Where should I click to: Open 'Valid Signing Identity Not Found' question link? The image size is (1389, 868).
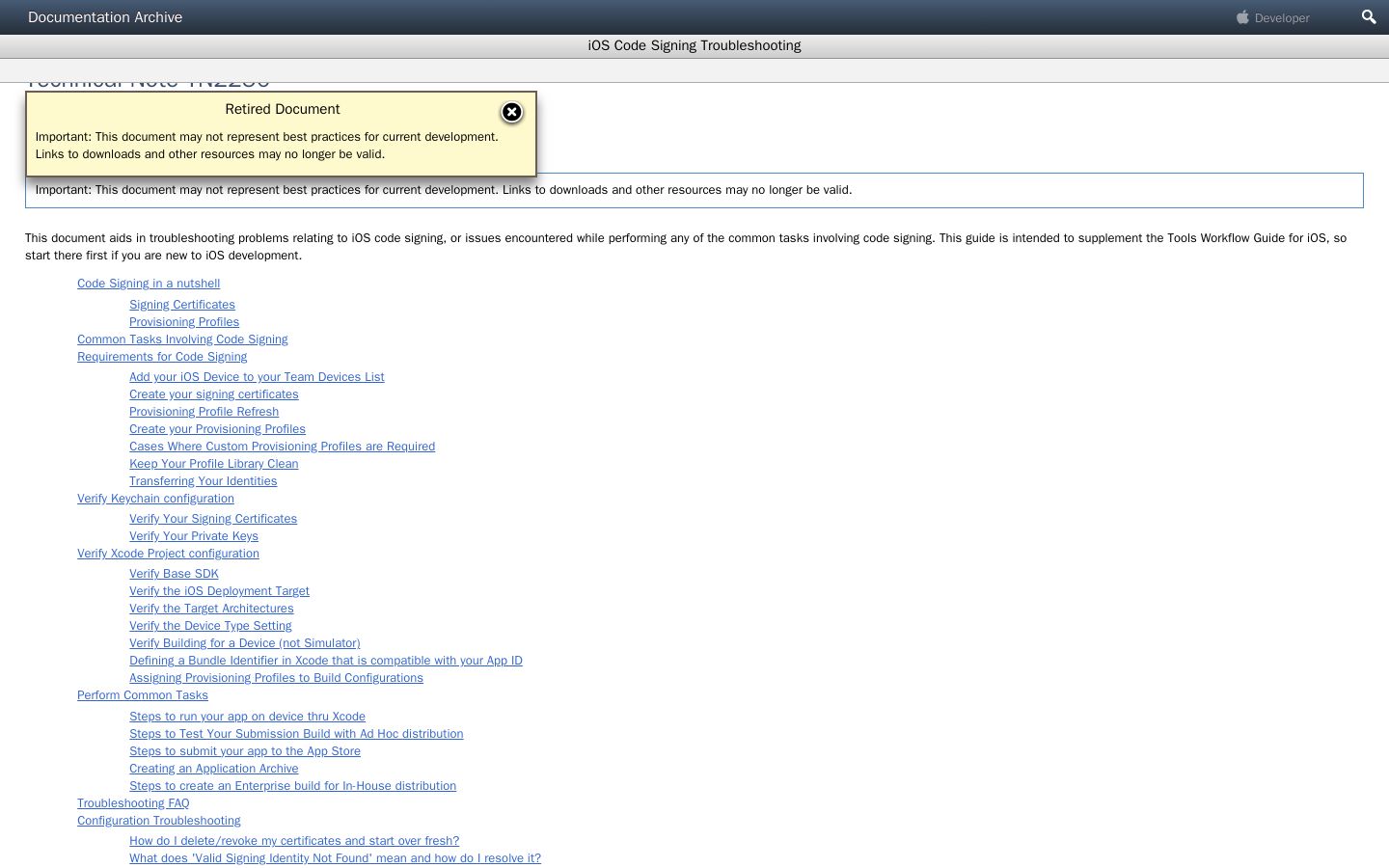(335, 858)
